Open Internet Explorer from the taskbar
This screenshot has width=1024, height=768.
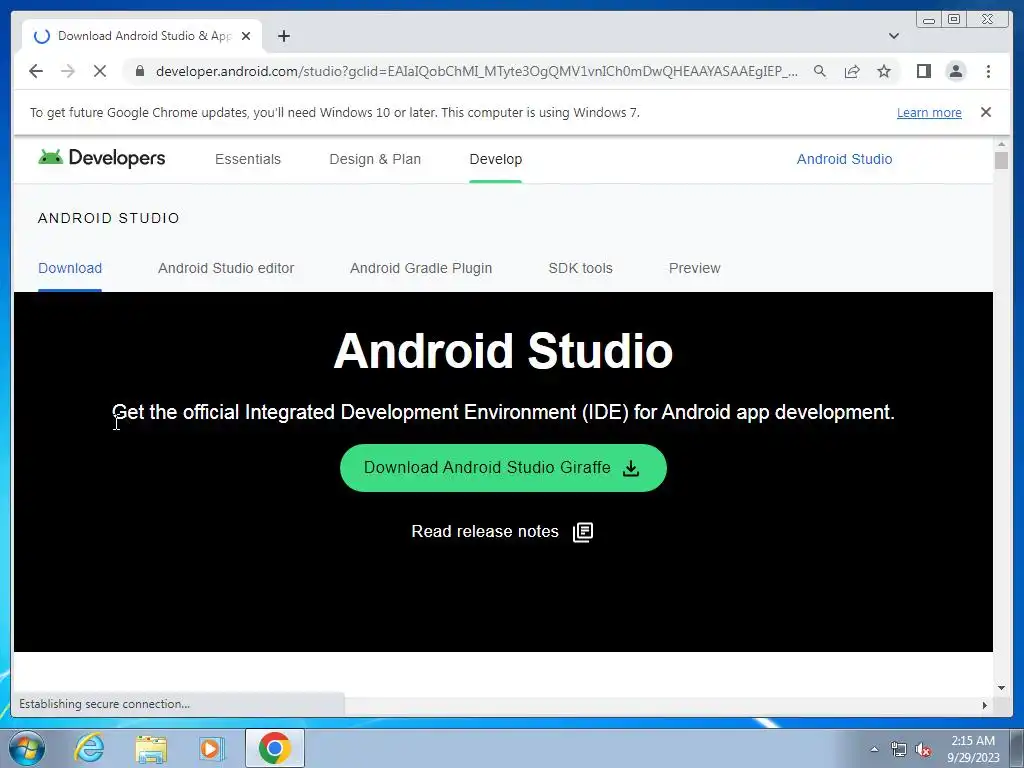tap(89, 748)
